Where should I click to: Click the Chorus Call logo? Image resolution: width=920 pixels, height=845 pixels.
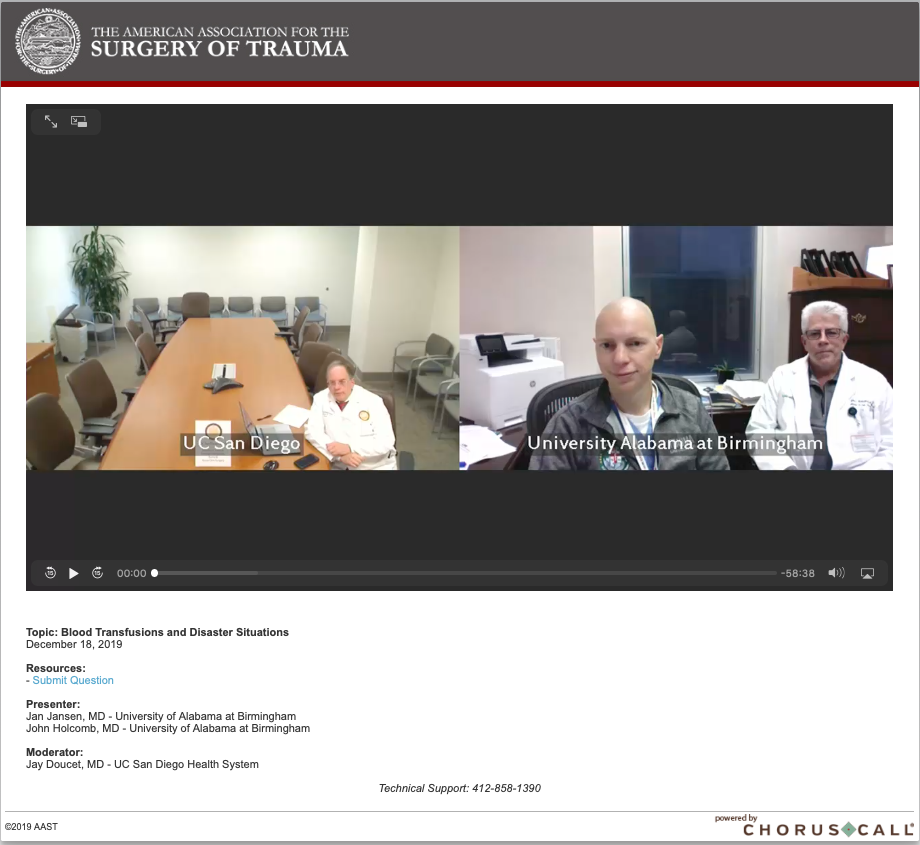pos(828,829)
